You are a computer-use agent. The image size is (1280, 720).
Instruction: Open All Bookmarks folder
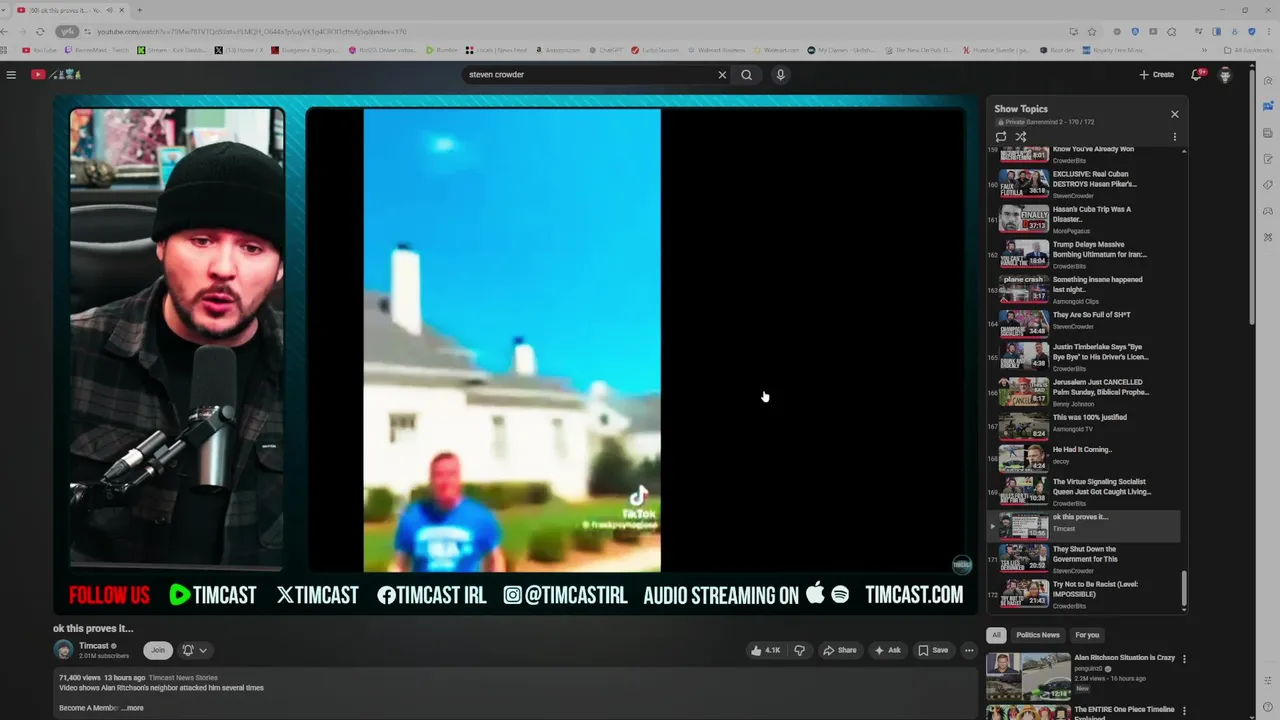pyautogui.click(x=1248, y=49)
